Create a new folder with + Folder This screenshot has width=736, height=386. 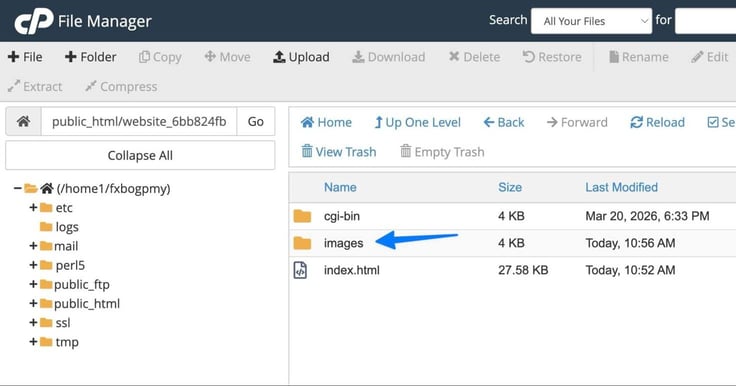coord(91,57)
